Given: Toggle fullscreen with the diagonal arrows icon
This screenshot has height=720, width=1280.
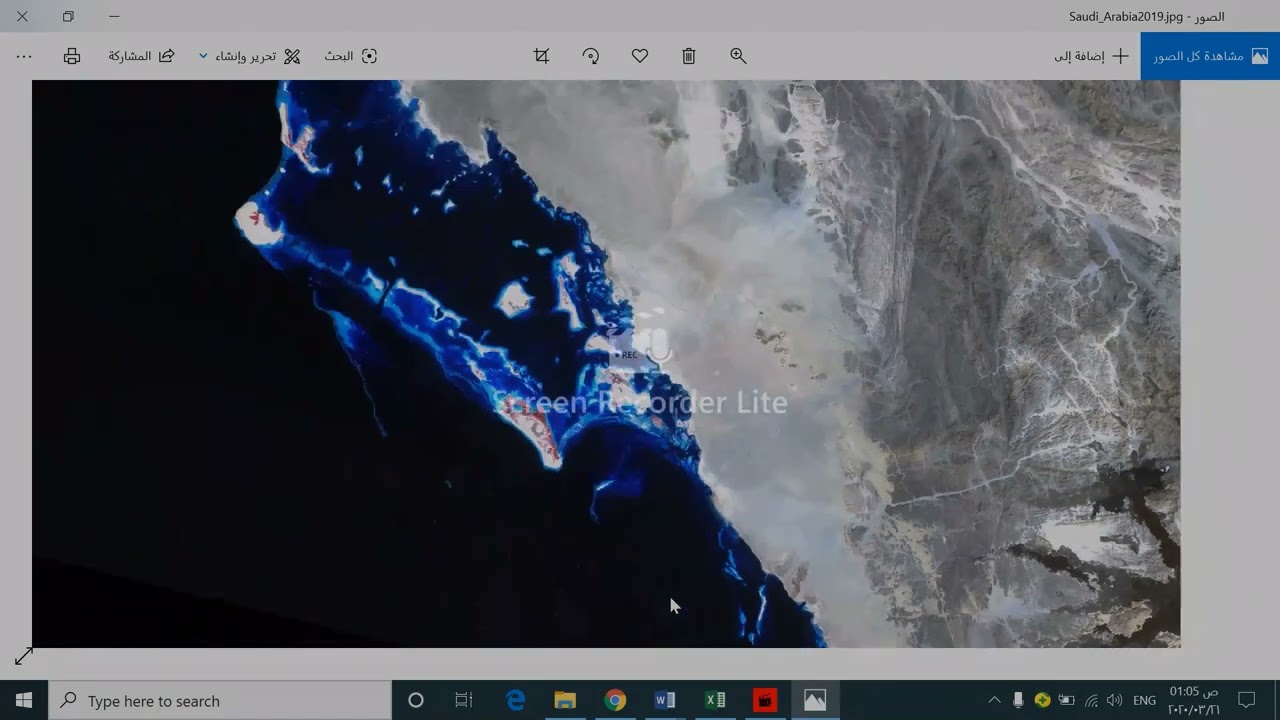Looking at the screenshot, I should [x=24, y=656].
